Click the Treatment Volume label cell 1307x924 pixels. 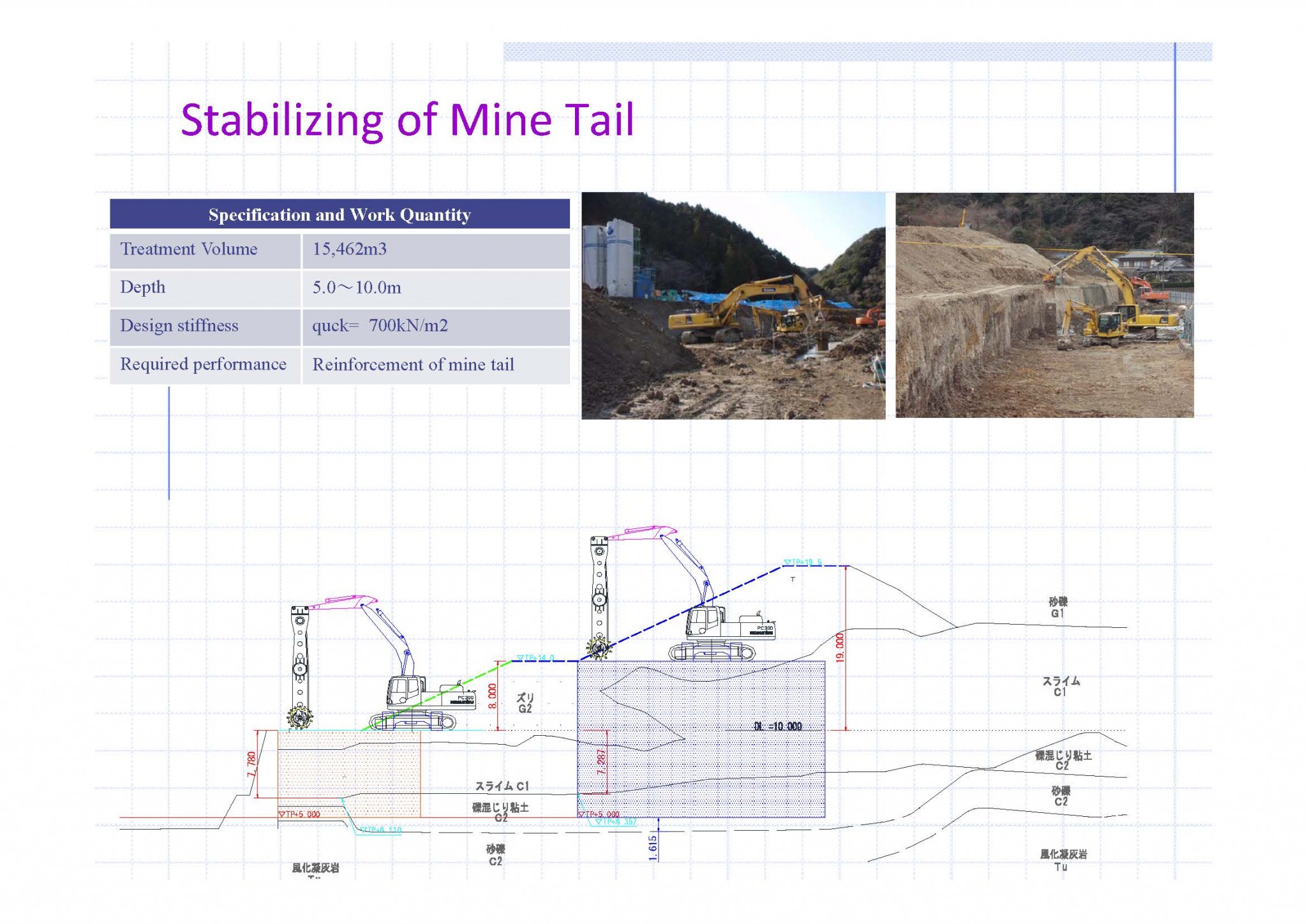205,250
